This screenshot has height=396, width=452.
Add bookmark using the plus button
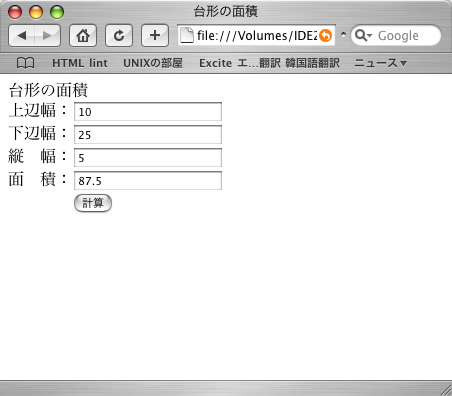click(155, 35)
